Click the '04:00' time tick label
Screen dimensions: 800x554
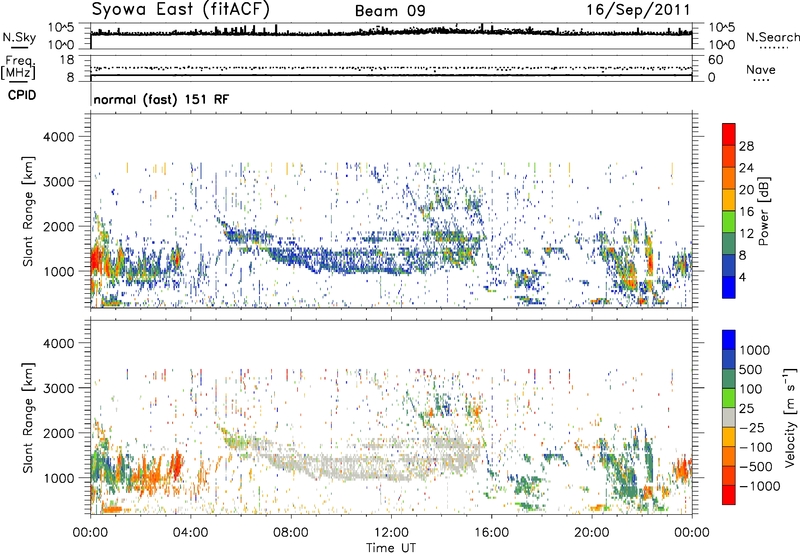191,533
